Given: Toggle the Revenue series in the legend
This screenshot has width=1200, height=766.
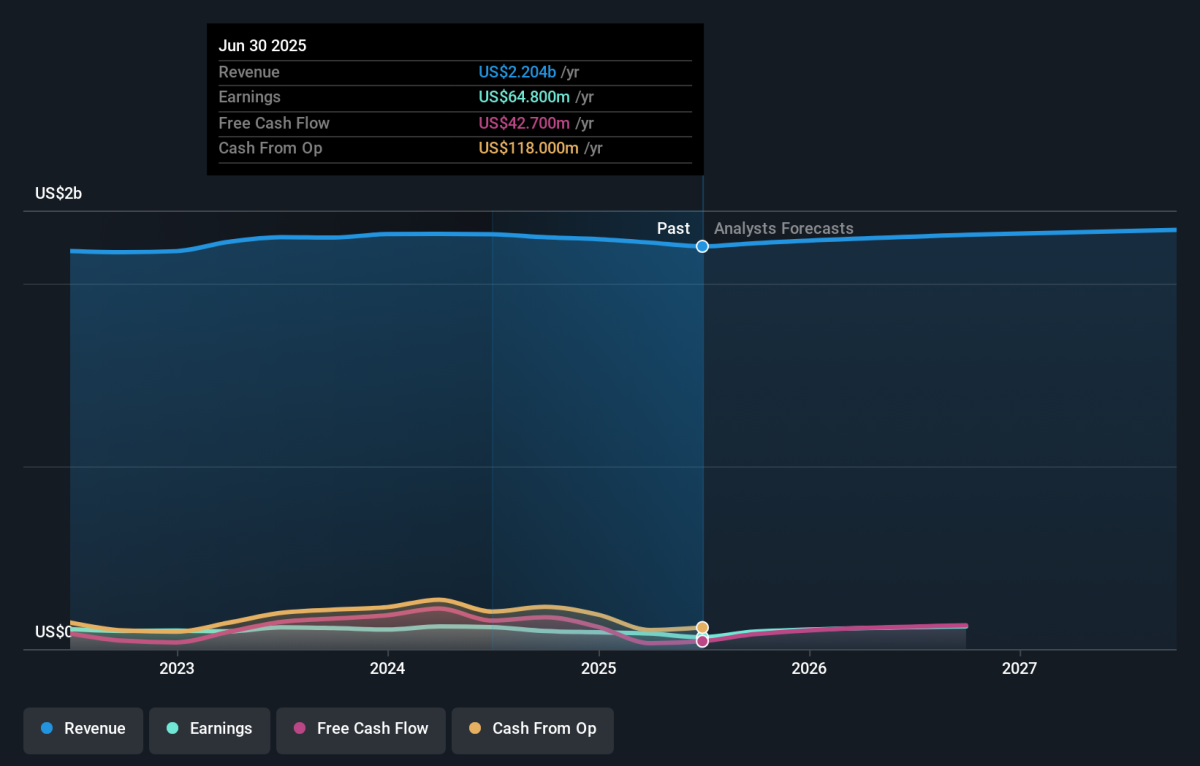Looking at the screenshot, I should pos(84,729).
